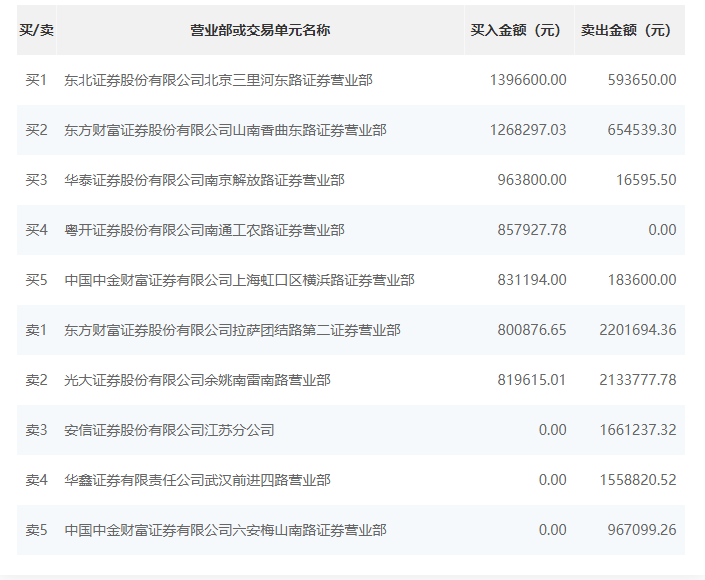
Task: Click buy amount 831194.00
Action: tap(532, 280)
